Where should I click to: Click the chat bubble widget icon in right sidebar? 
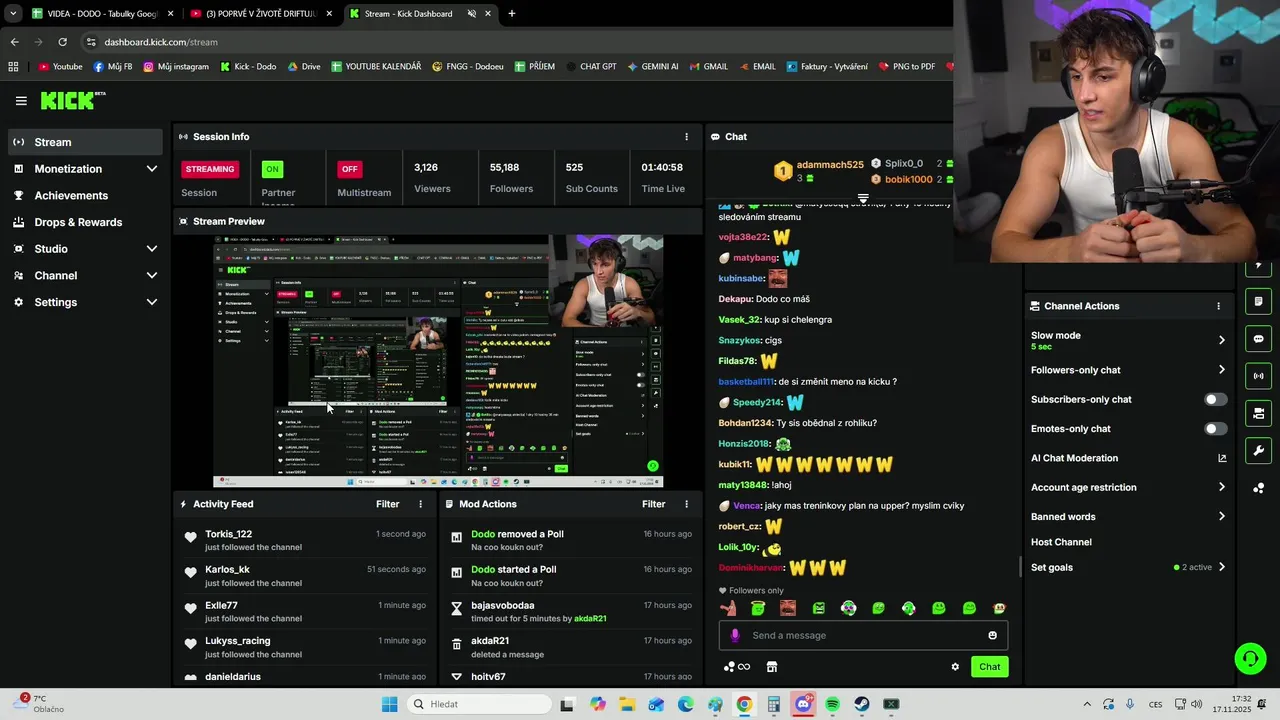[x=1258, y=339]
